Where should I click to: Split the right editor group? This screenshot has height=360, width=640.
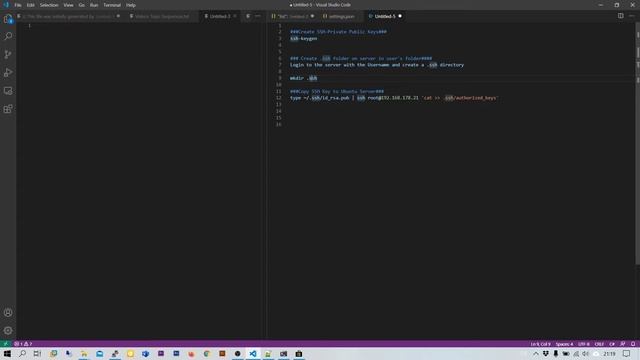click(x=620, y=16)
